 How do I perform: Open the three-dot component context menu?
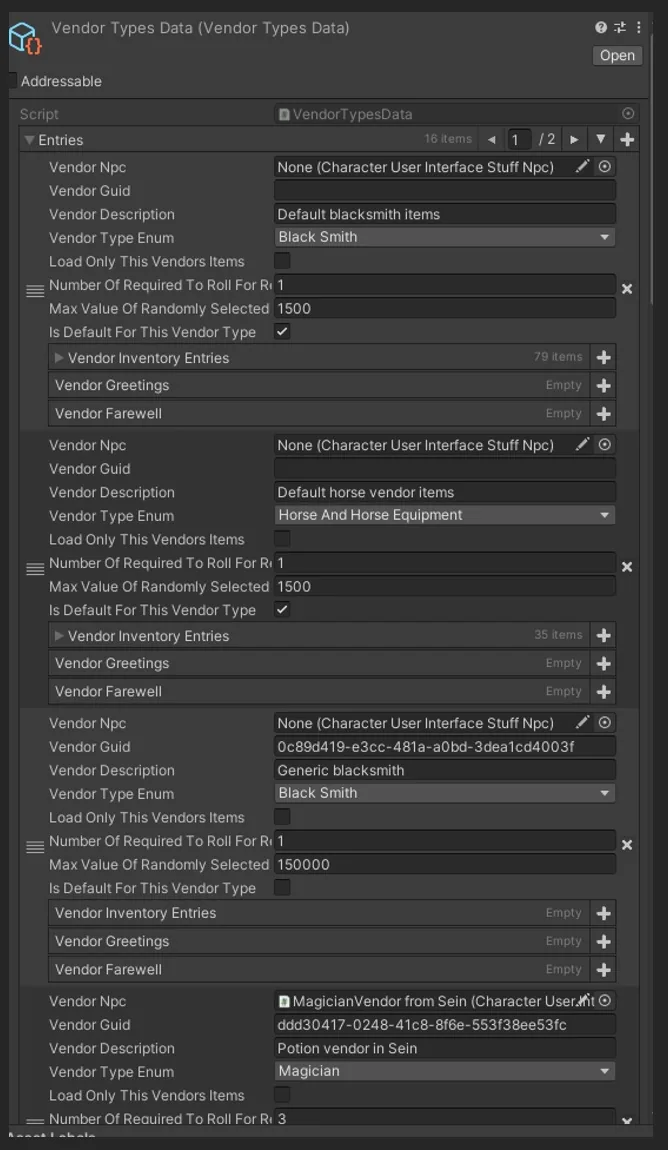click(639, 28)
